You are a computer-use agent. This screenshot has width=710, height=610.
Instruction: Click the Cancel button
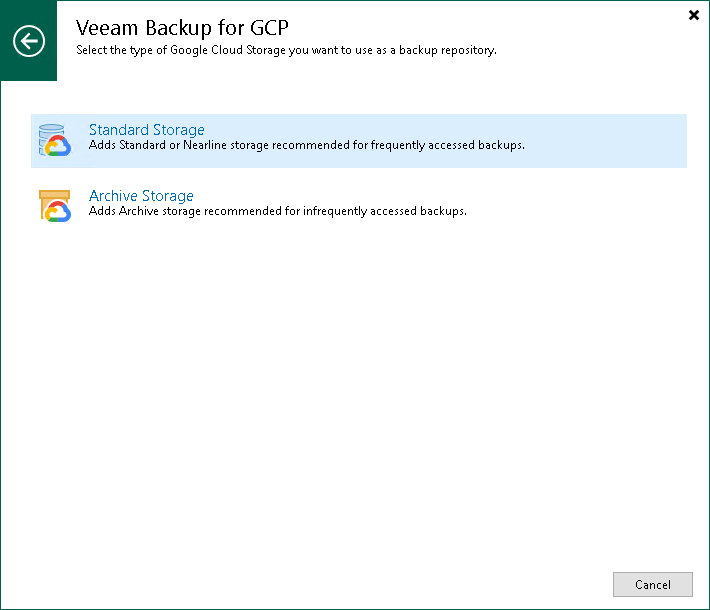652,585
